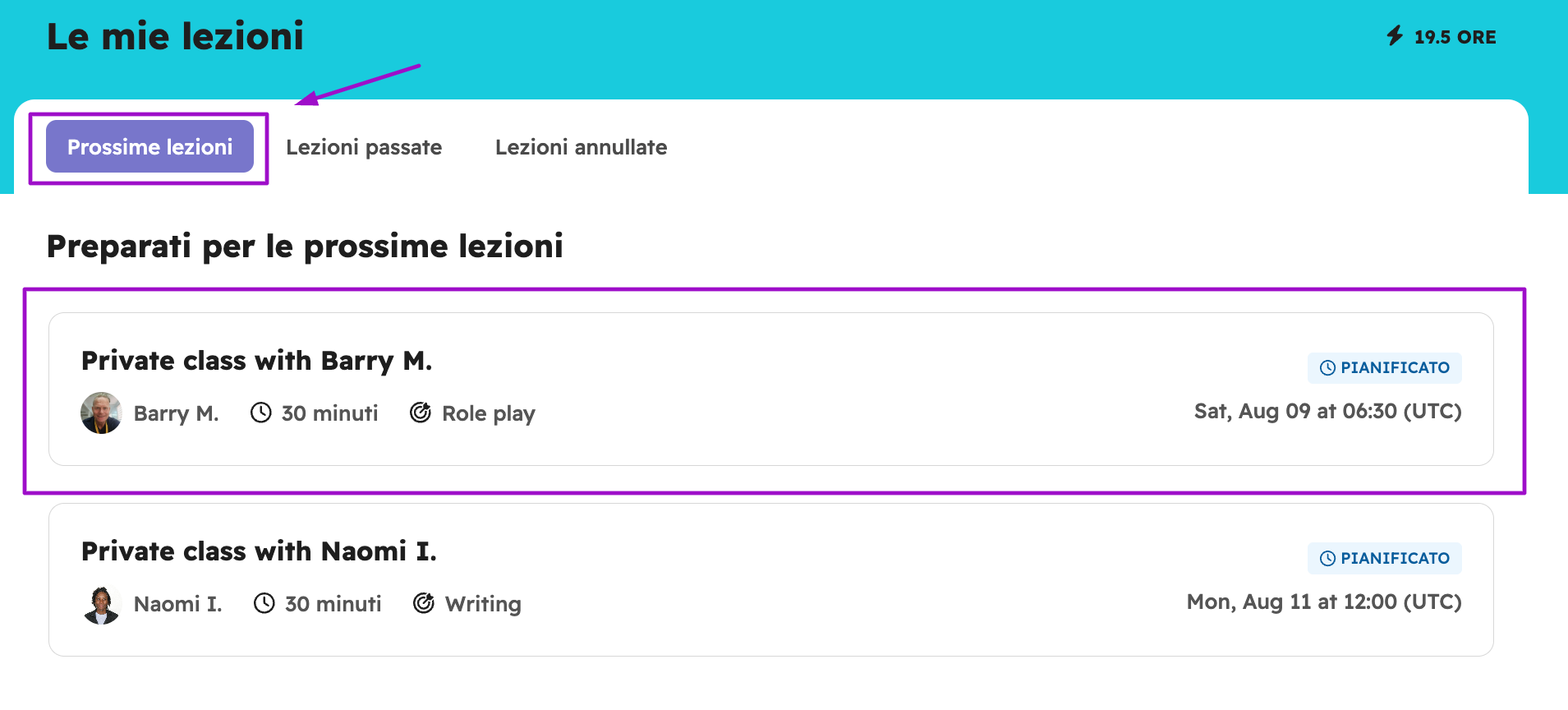Open Naomi I.'s avatar photo

(101, 605)
